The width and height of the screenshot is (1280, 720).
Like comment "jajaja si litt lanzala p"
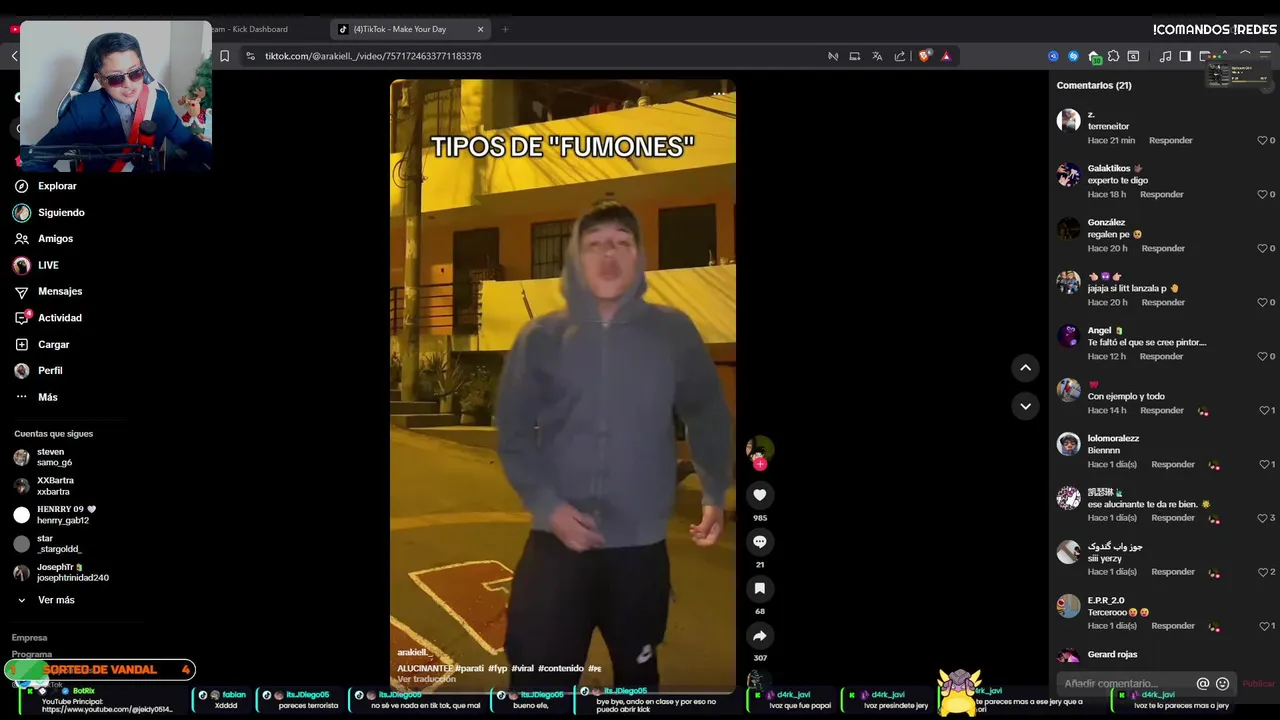point(1262,303)
